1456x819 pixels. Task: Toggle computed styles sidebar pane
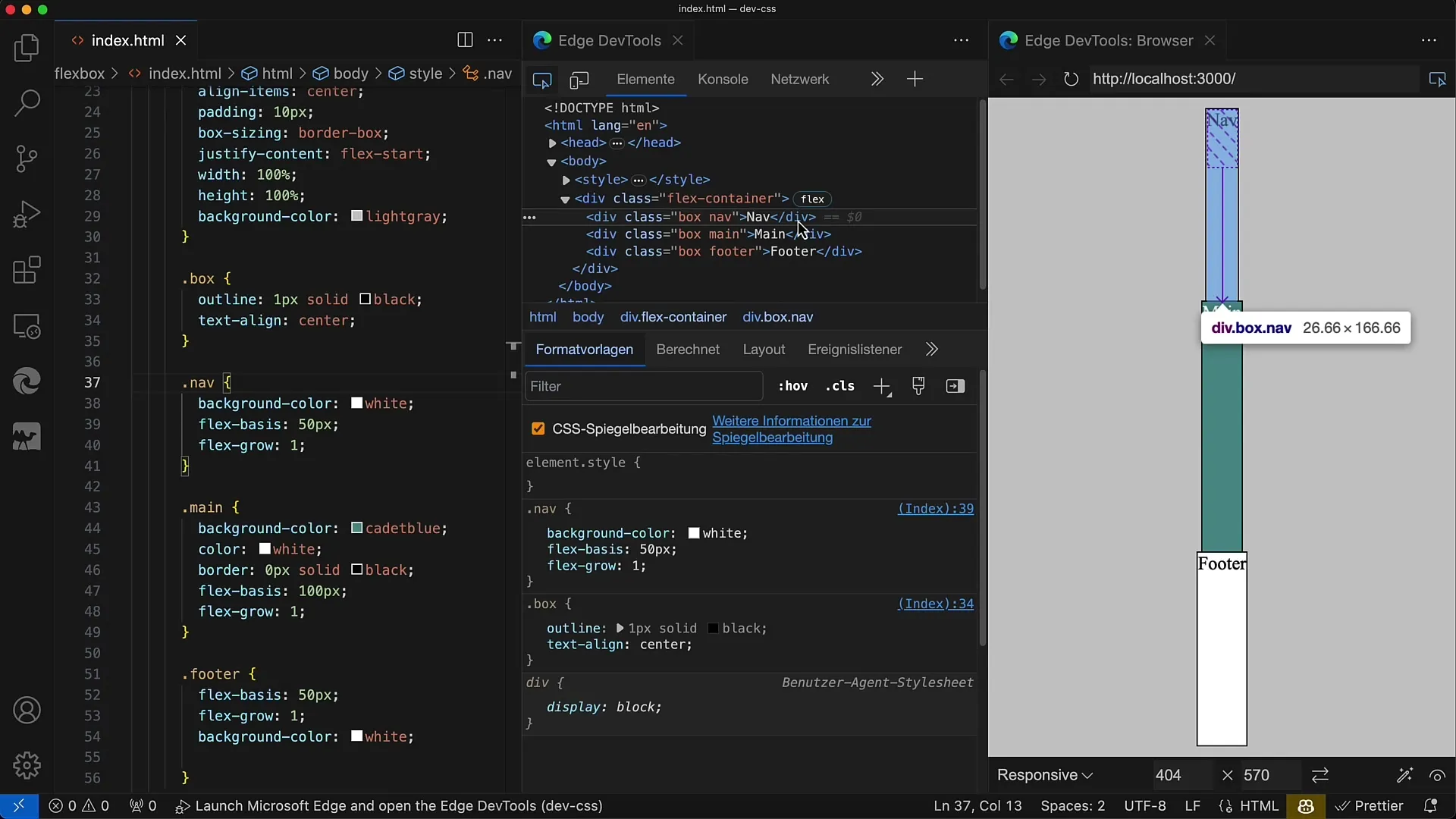955,386
